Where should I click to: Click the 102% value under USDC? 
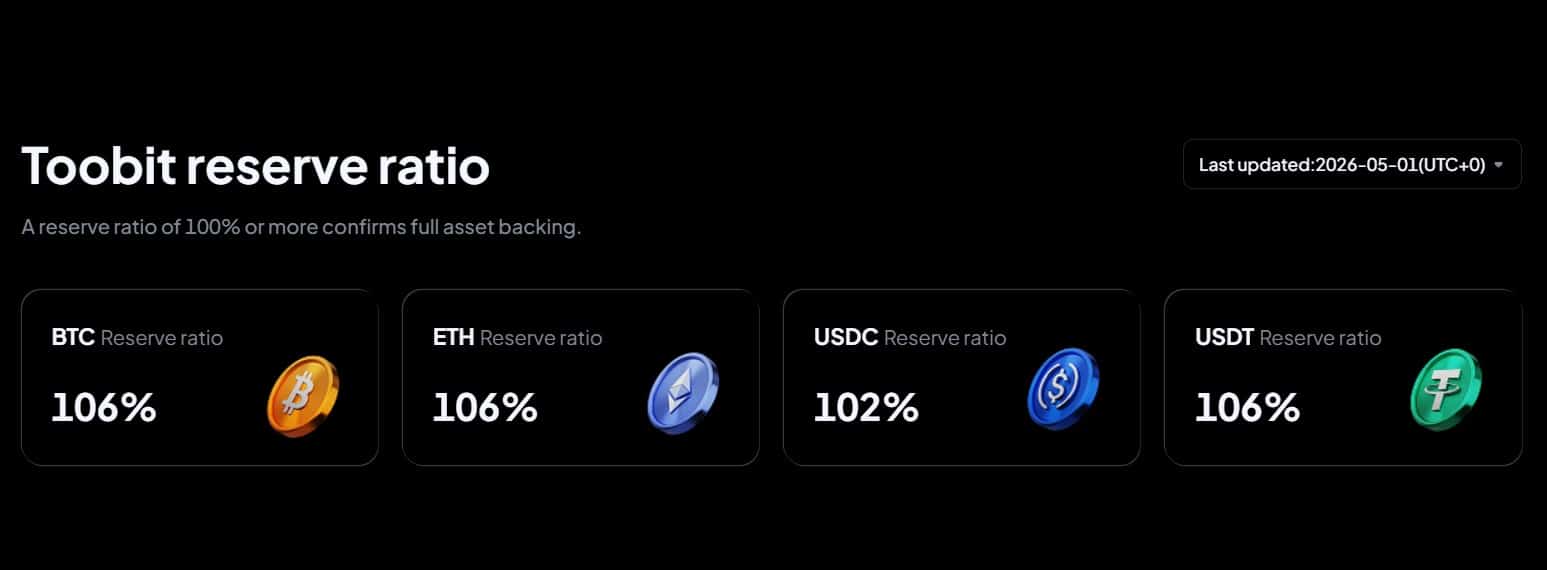pyautogui.click(x=866, y=407)
